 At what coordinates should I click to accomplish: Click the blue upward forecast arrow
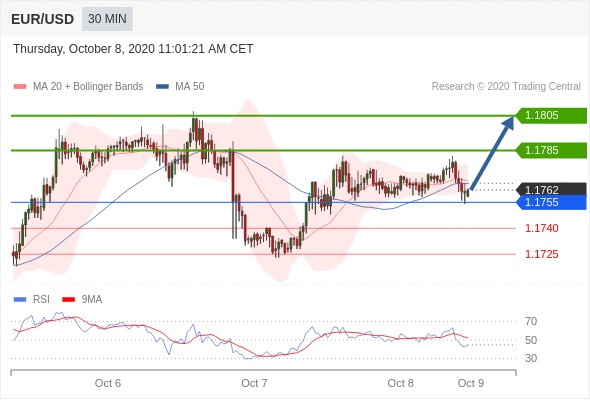(492, 152)
